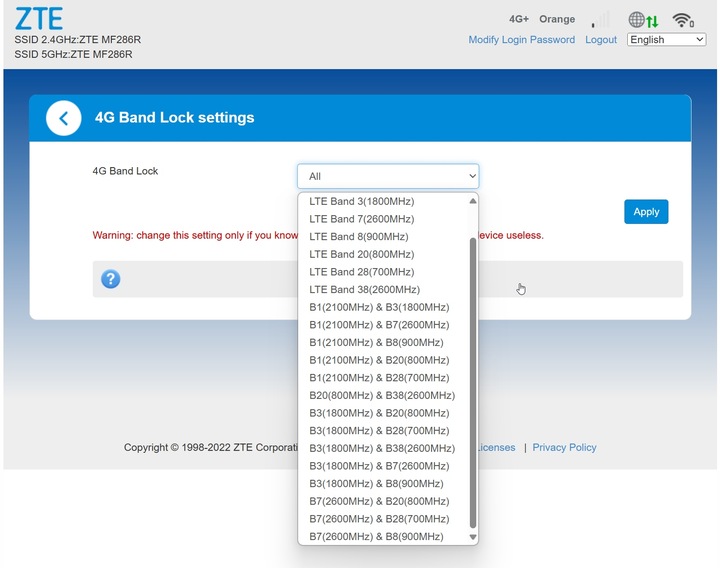Select LTE Band 38(2600MHz) option
The height and width of the screenshot is (568, 720).
(x=364, y=290)
